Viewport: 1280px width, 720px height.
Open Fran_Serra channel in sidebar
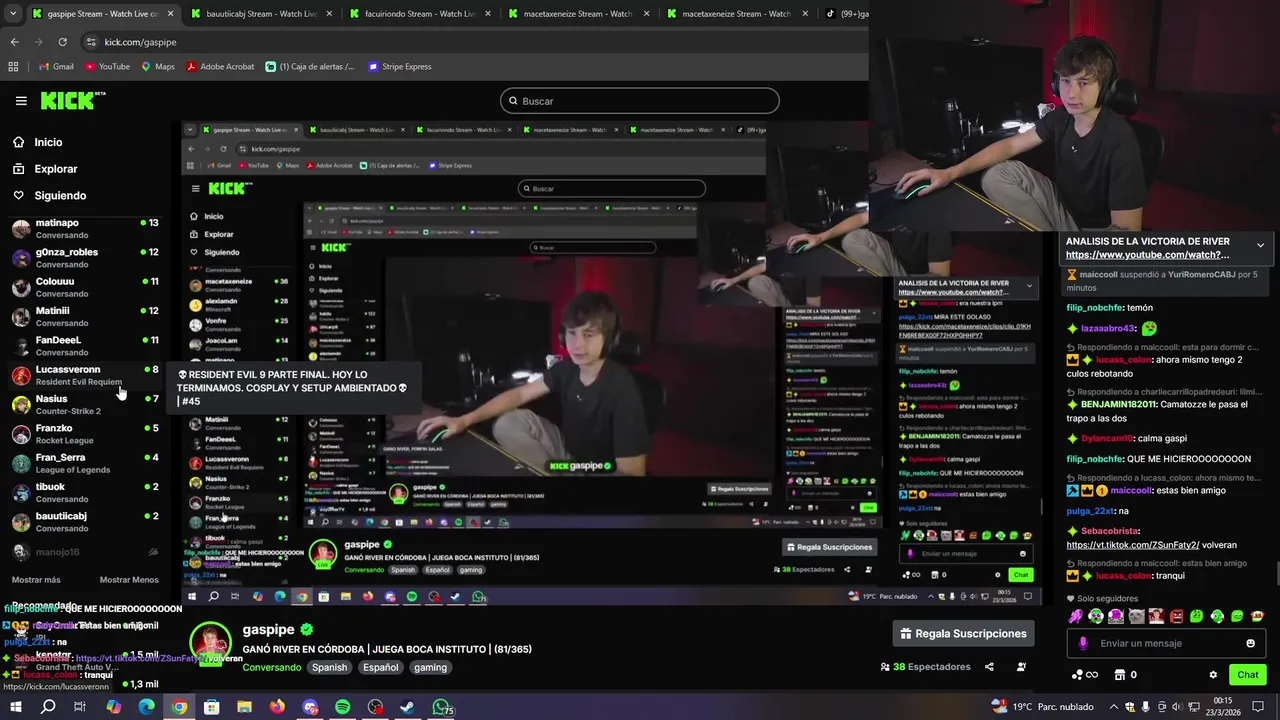pyautogui.click(x=84, y=463)
